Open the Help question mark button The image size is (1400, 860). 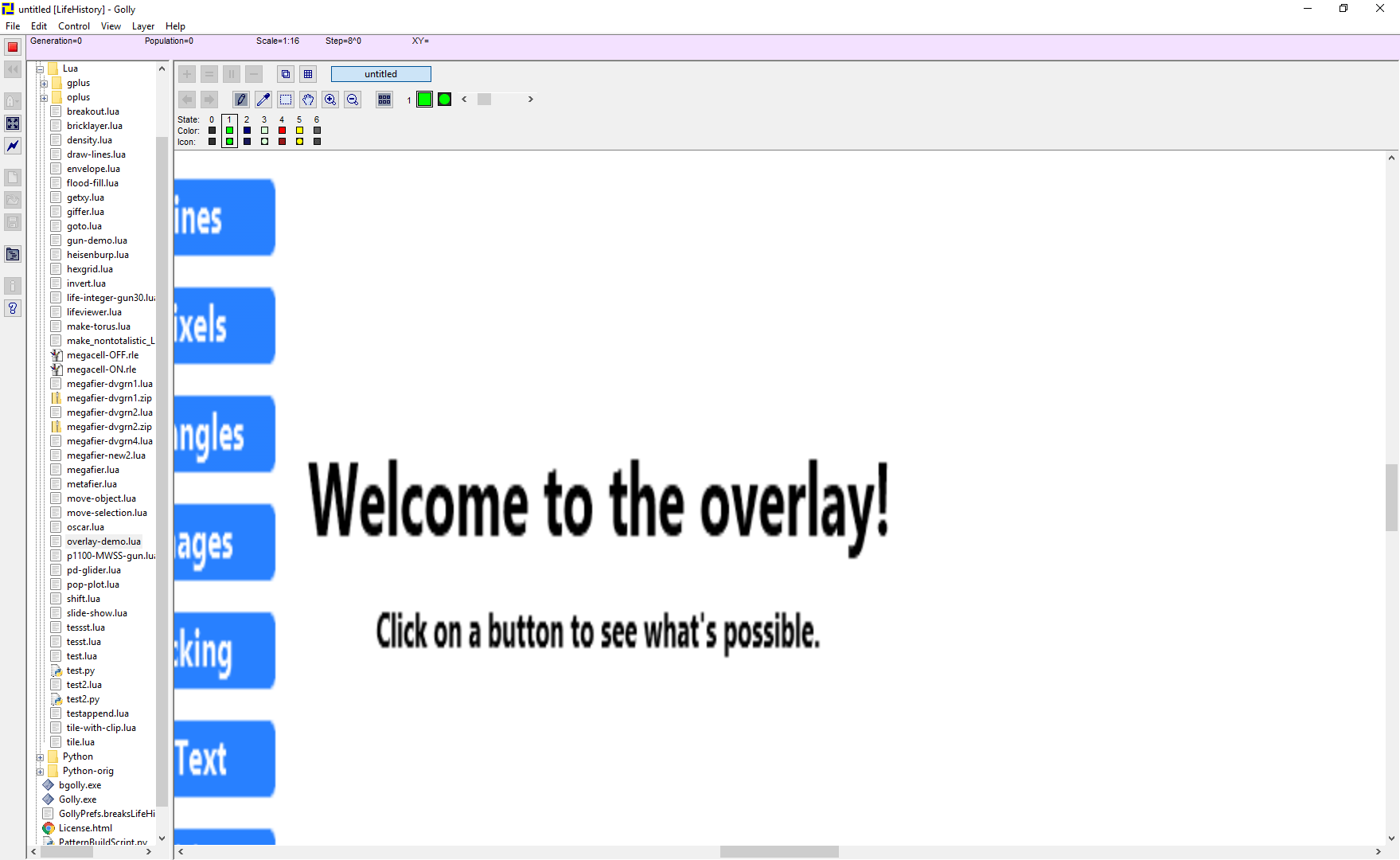point(13,308)
